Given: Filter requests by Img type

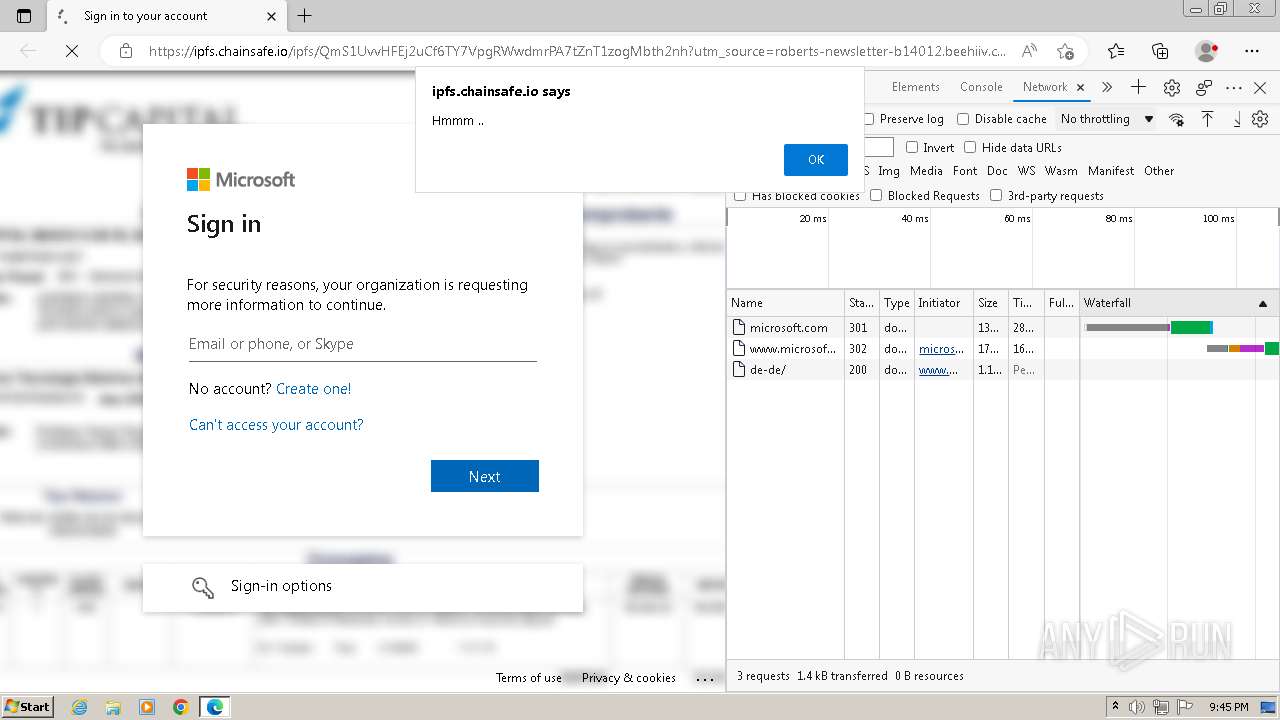Looking at the screenshot, I should [889, 171].
